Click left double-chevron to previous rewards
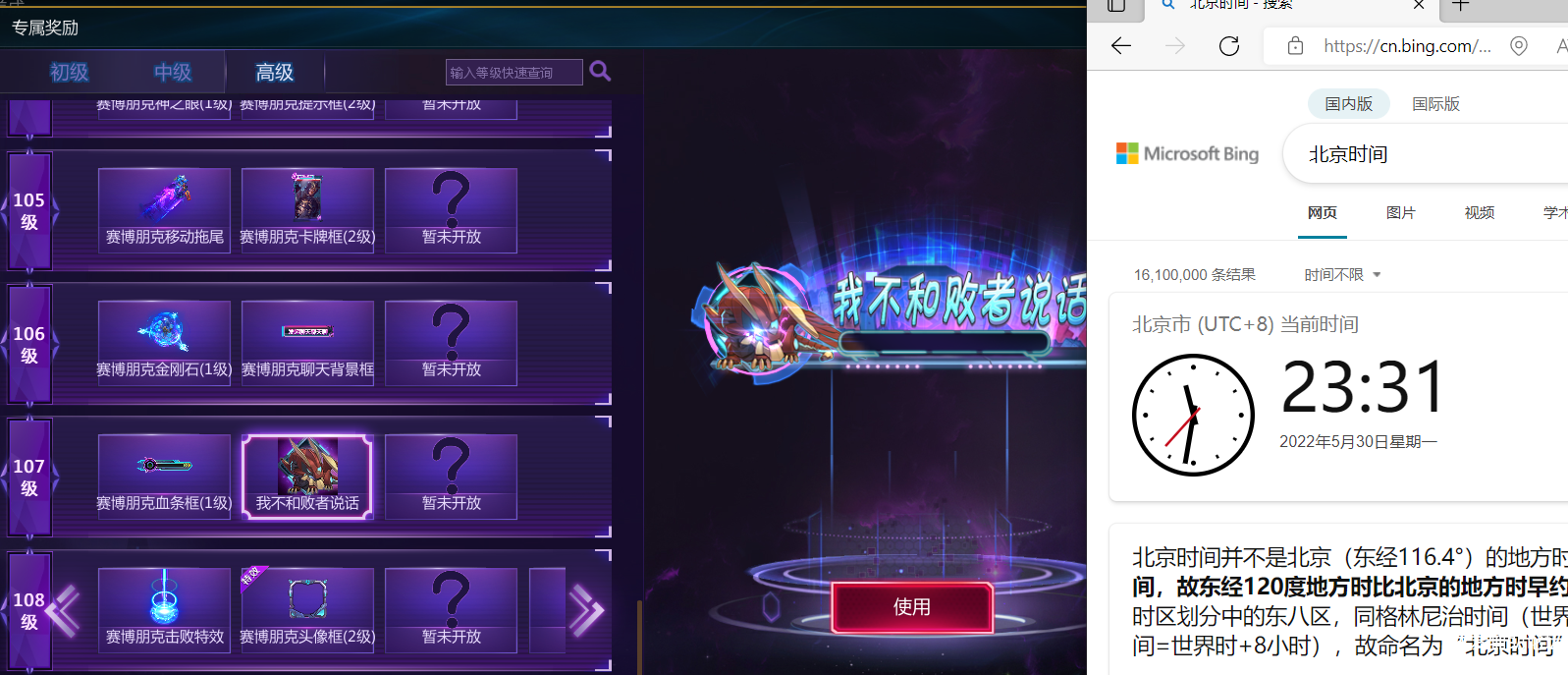This screenshot has height=675, width=1568. click(63, 610)
